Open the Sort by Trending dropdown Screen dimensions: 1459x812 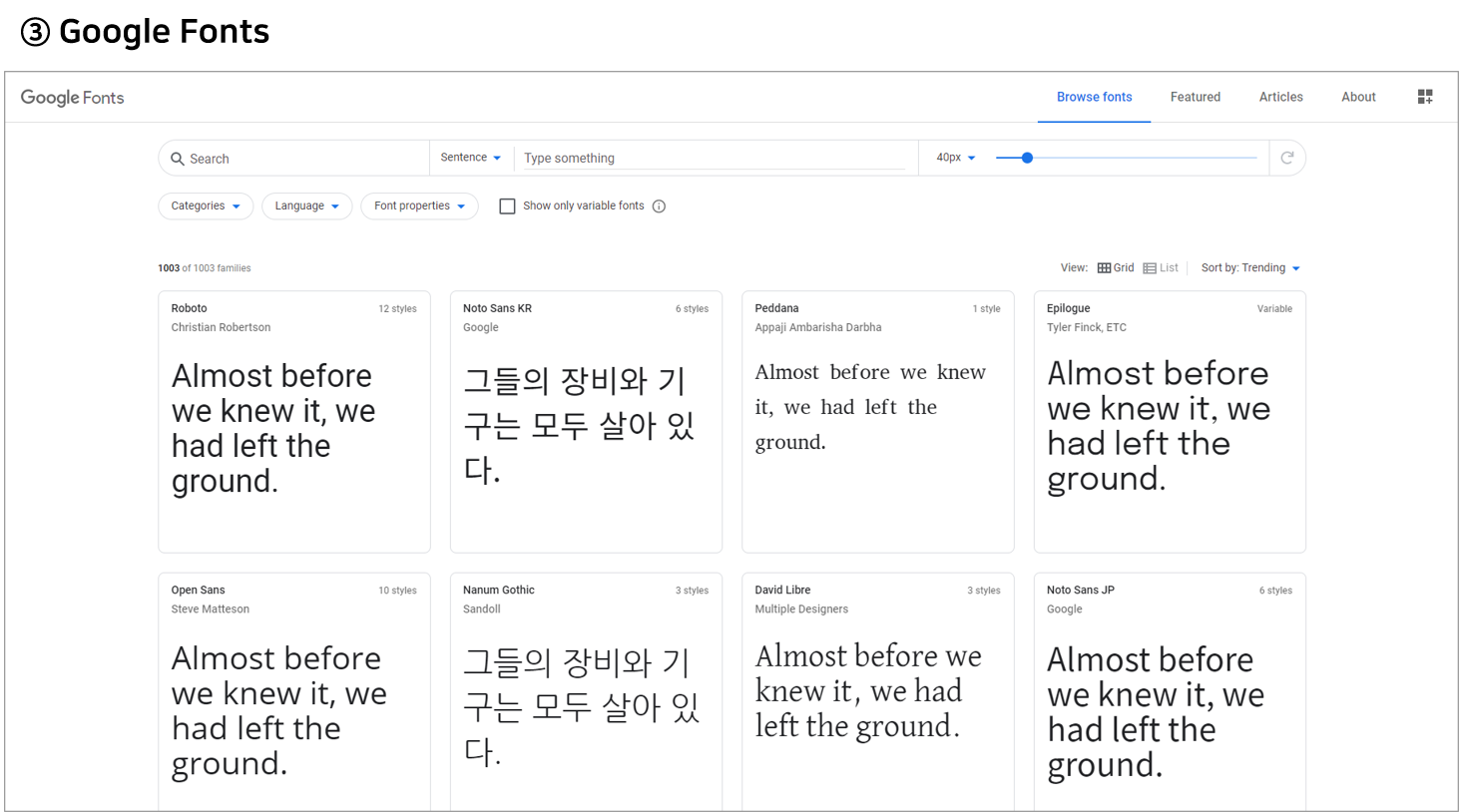pyautogui.click(x=1250, y=268)
